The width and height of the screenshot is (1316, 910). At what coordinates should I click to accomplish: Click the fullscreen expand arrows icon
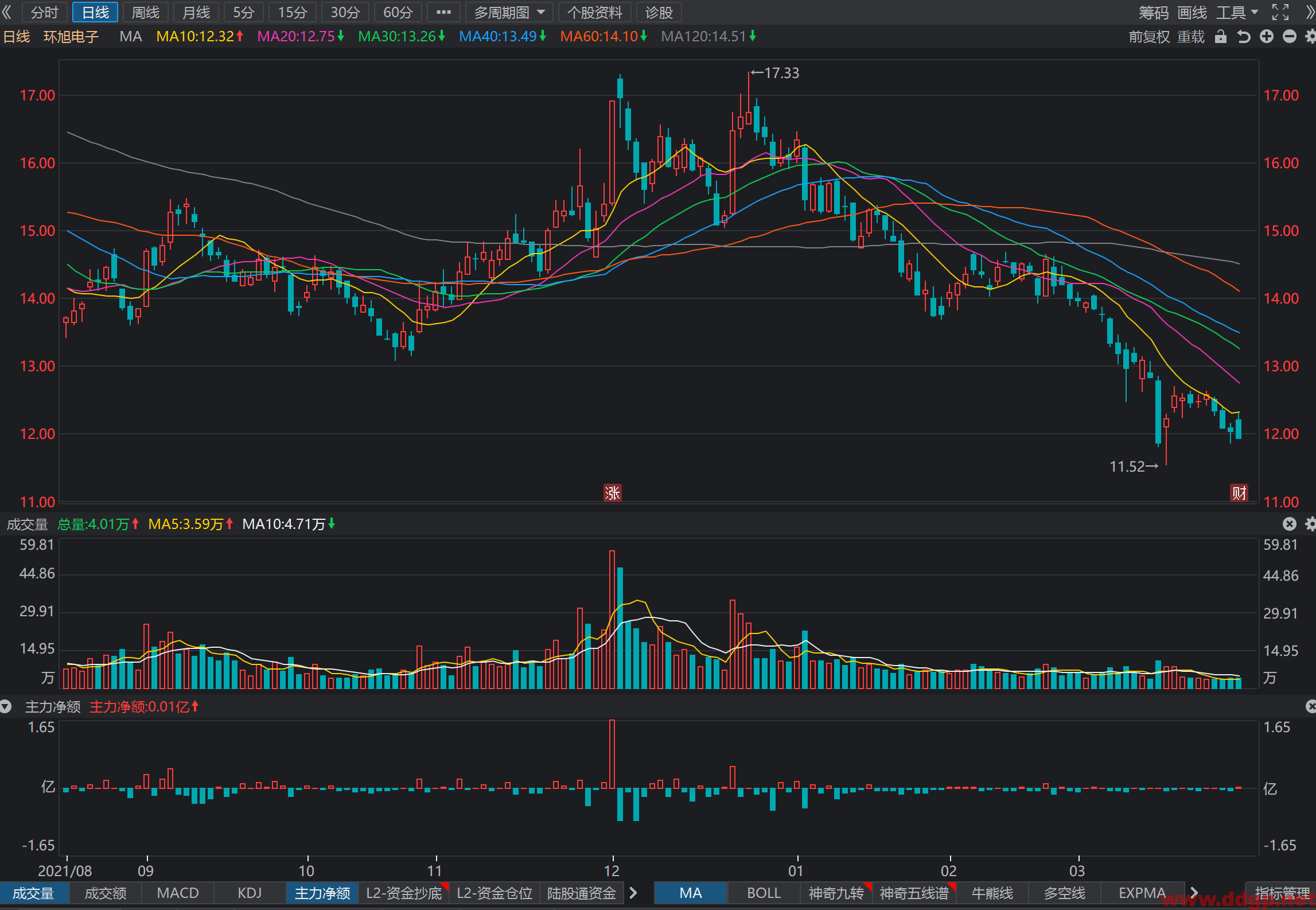pyautogui.click(x=1280, y=12)
